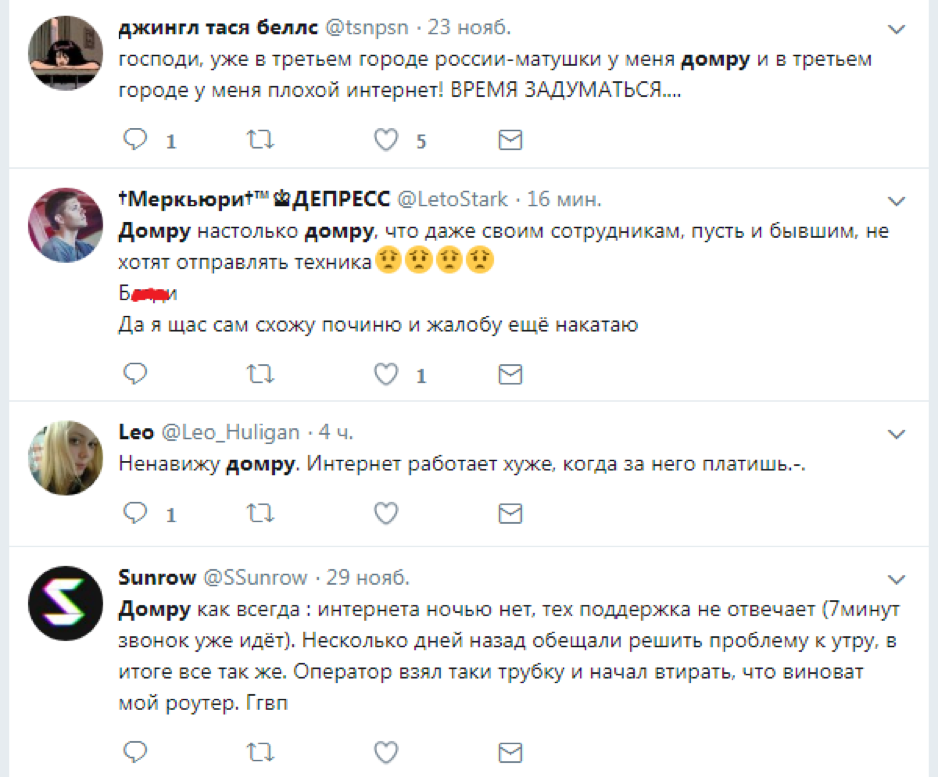The height and width of the screenshot is (777, 938).
Task: Open the @Leo_Huligan profile link
Action: point(229,432)
